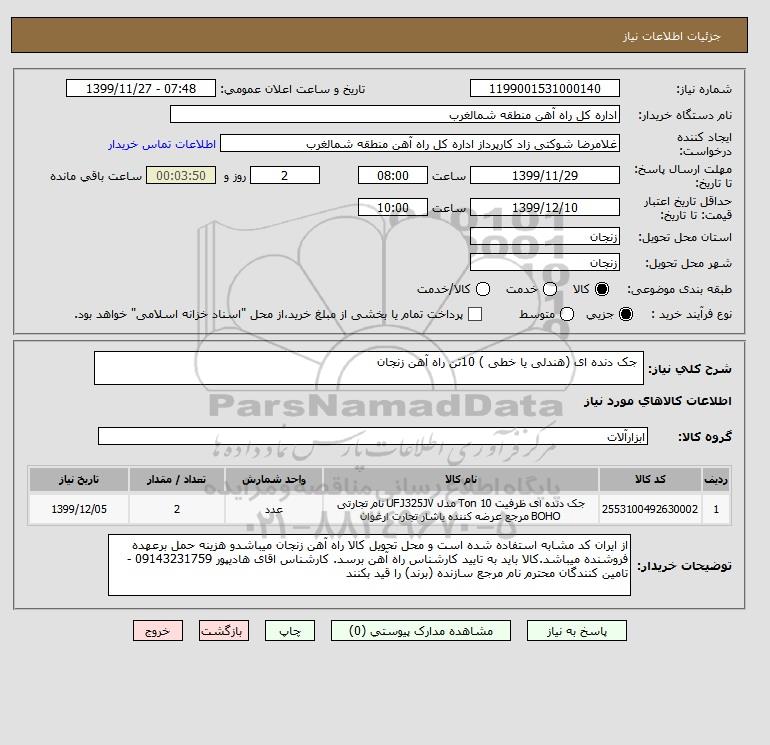Click the ساعت باقی مانده label

[96, 176]
